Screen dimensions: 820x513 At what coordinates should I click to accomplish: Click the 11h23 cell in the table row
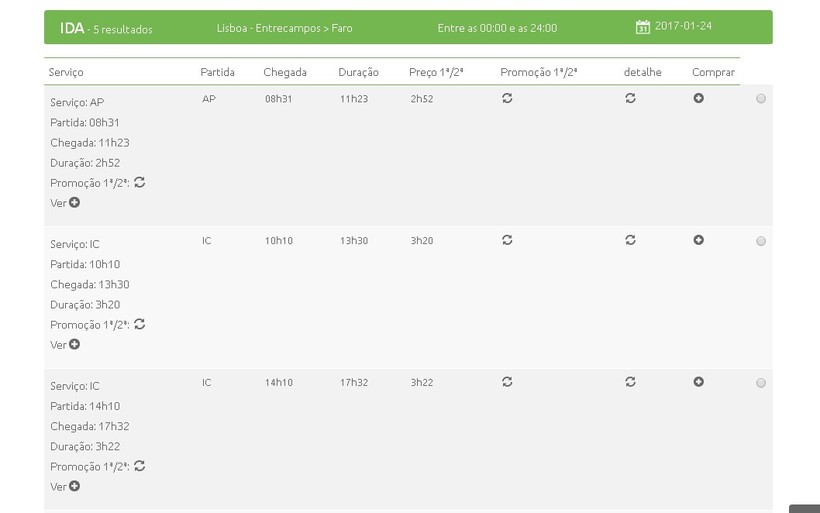(354, 99)
